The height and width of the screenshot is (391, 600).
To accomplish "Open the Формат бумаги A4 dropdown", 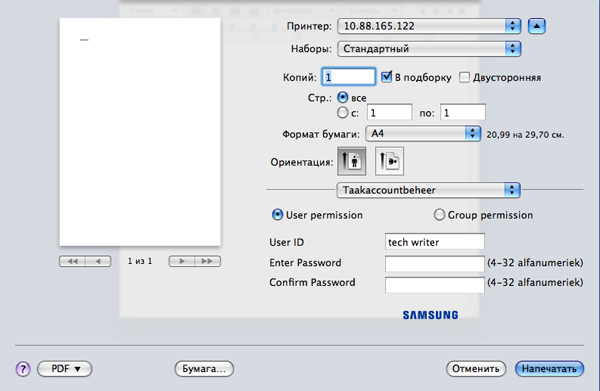I will [423, 134].
